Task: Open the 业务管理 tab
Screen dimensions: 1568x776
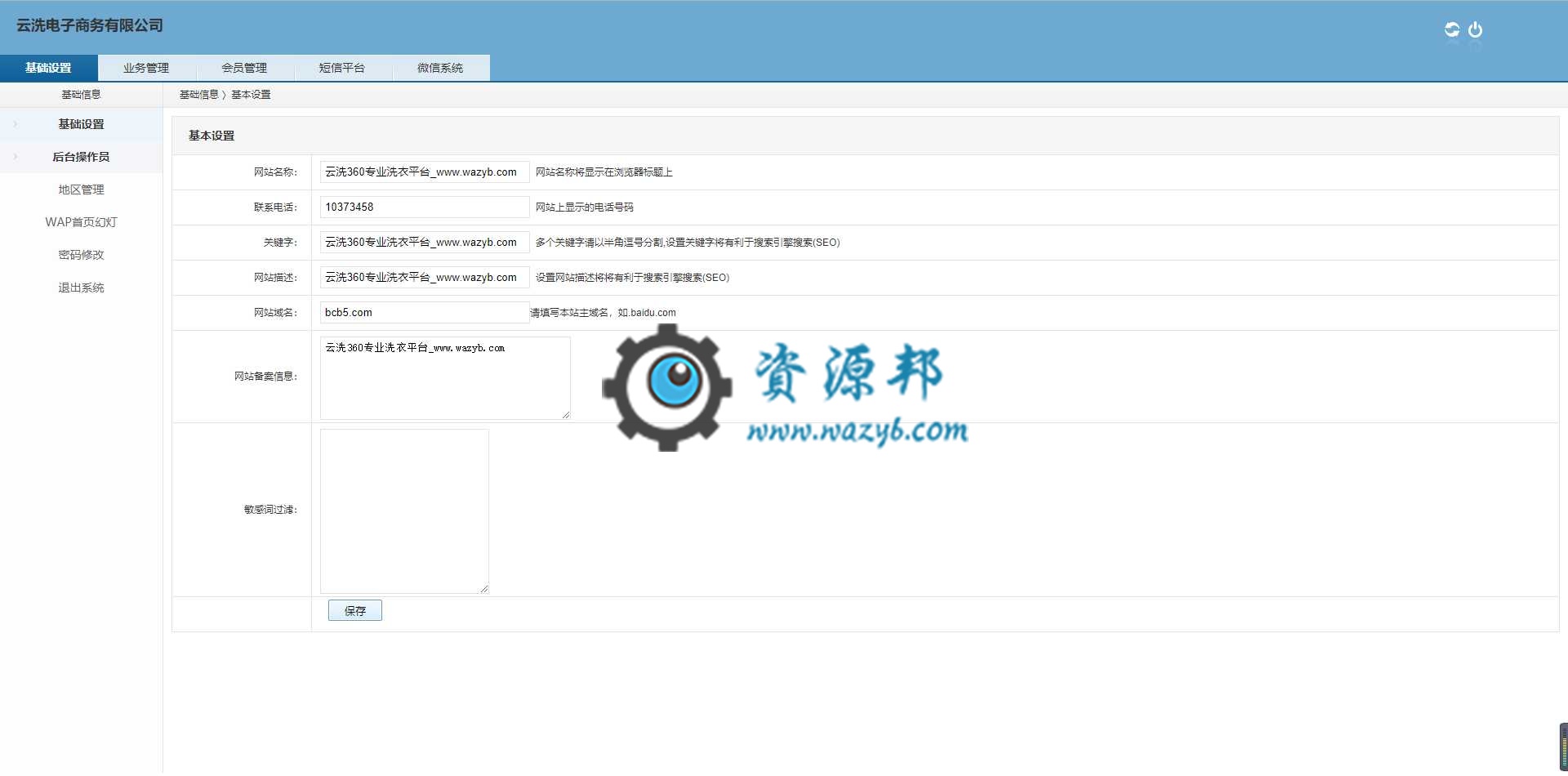Action: coord(147,68)
